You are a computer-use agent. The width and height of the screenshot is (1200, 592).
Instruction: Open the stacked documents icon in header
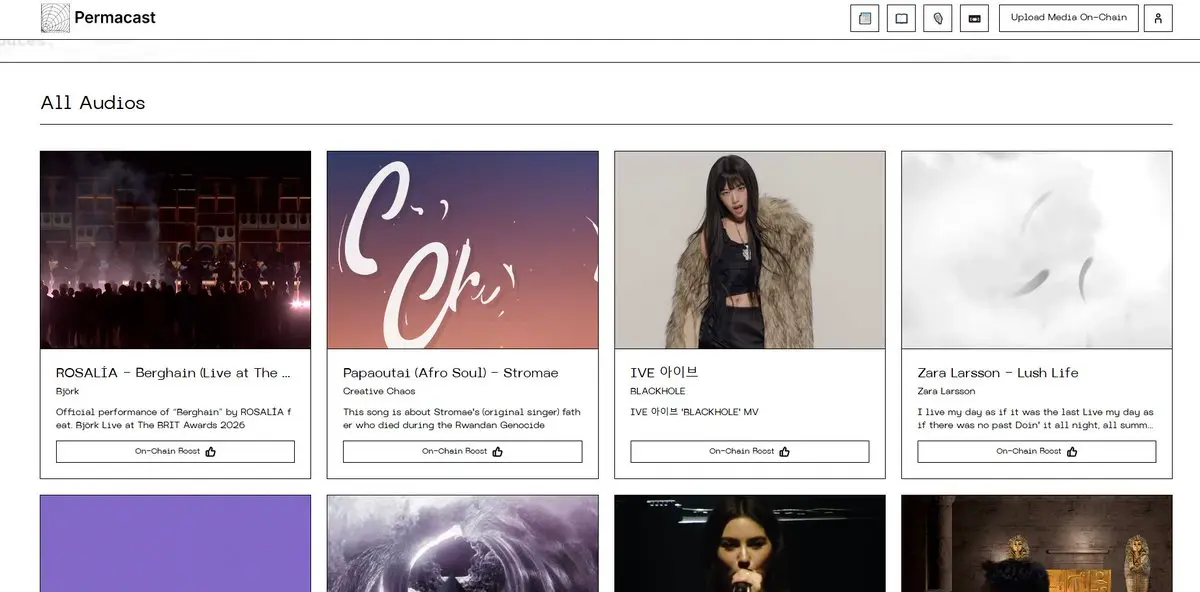(x=865, y=18)
